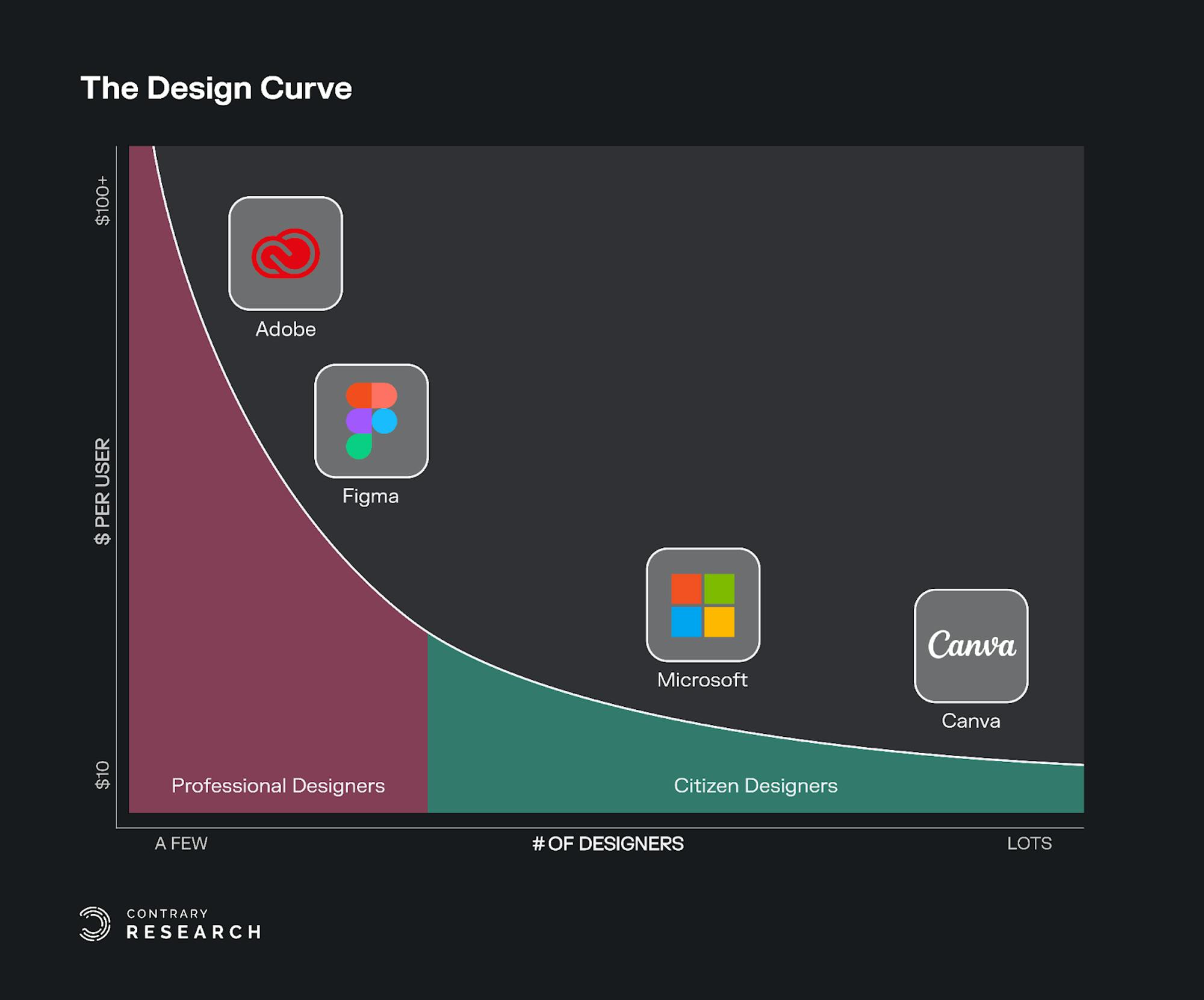Click the LOTS axis label

point(1029,843)
